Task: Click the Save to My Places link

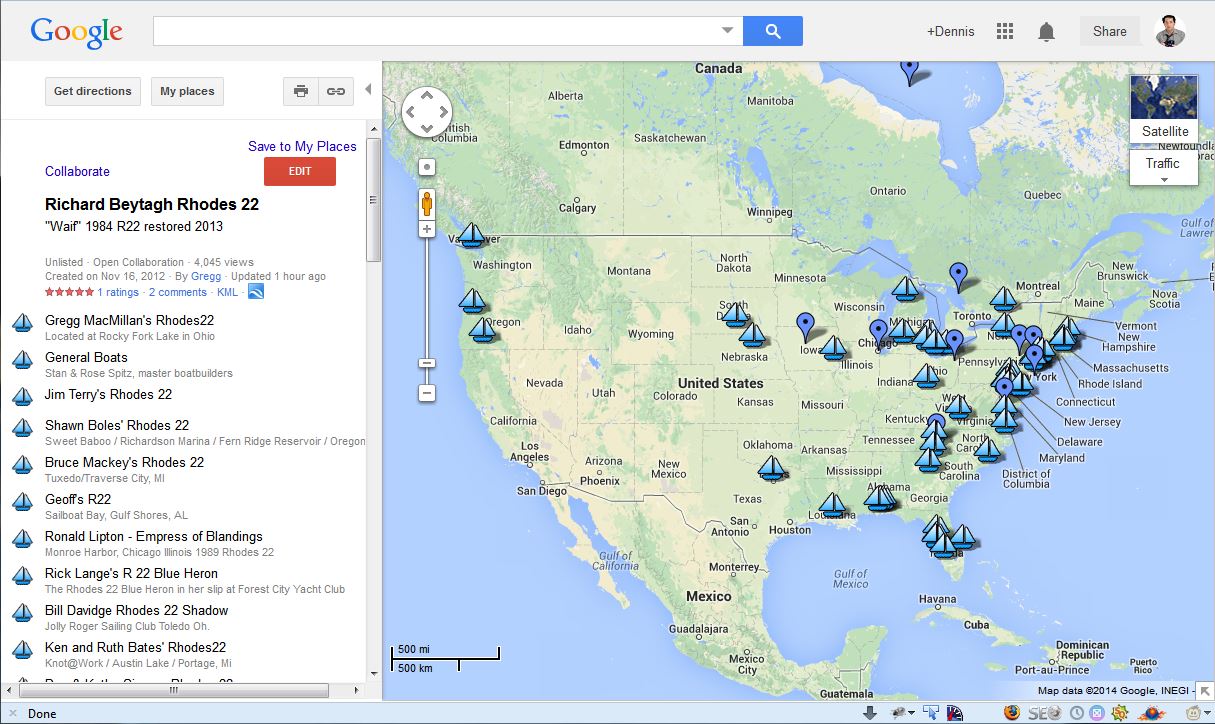Action: pyautogui.click(x=302, y=146)
